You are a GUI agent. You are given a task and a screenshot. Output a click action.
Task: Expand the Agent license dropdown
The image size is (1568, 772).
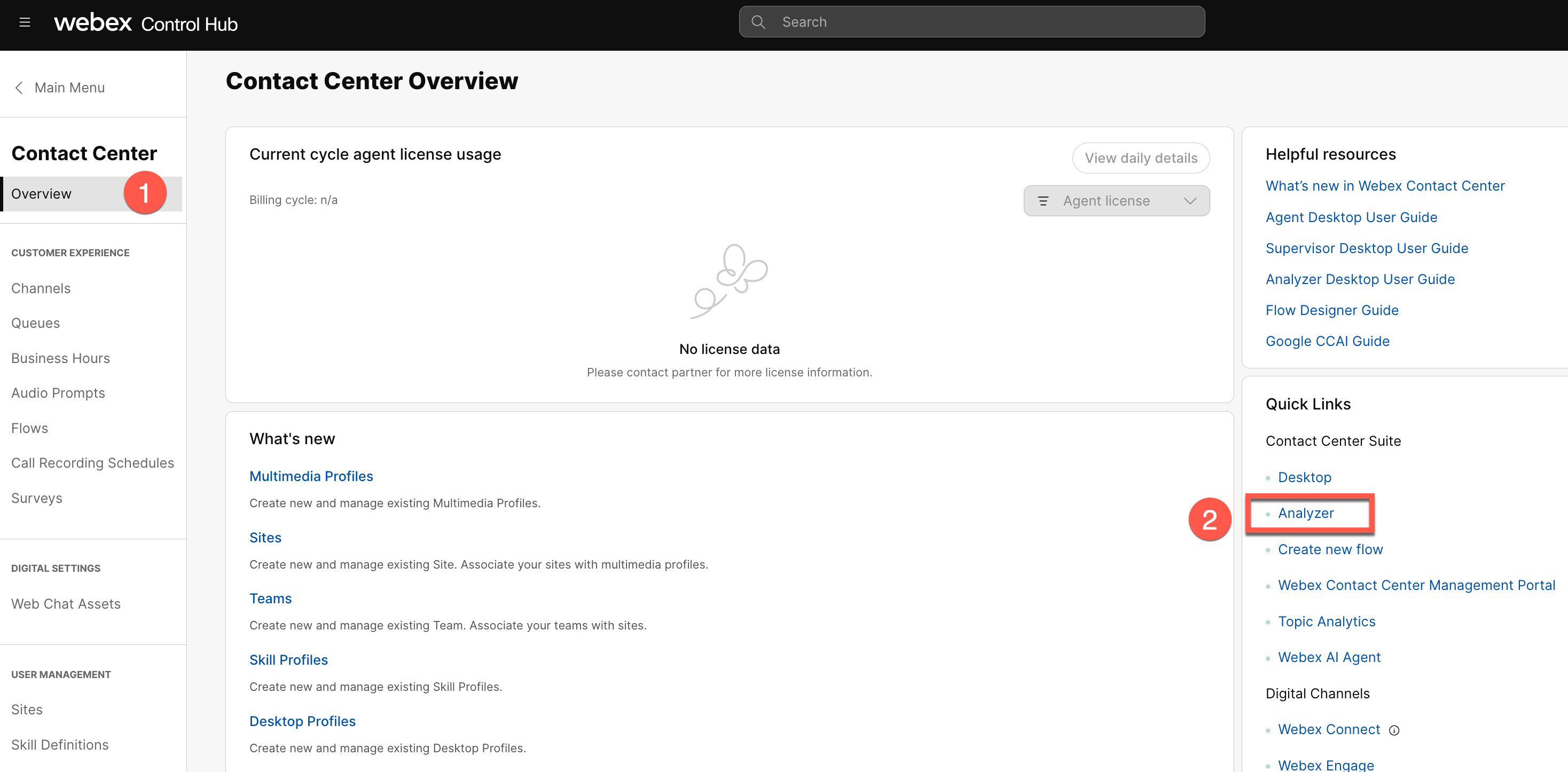tap(1190, 201)
